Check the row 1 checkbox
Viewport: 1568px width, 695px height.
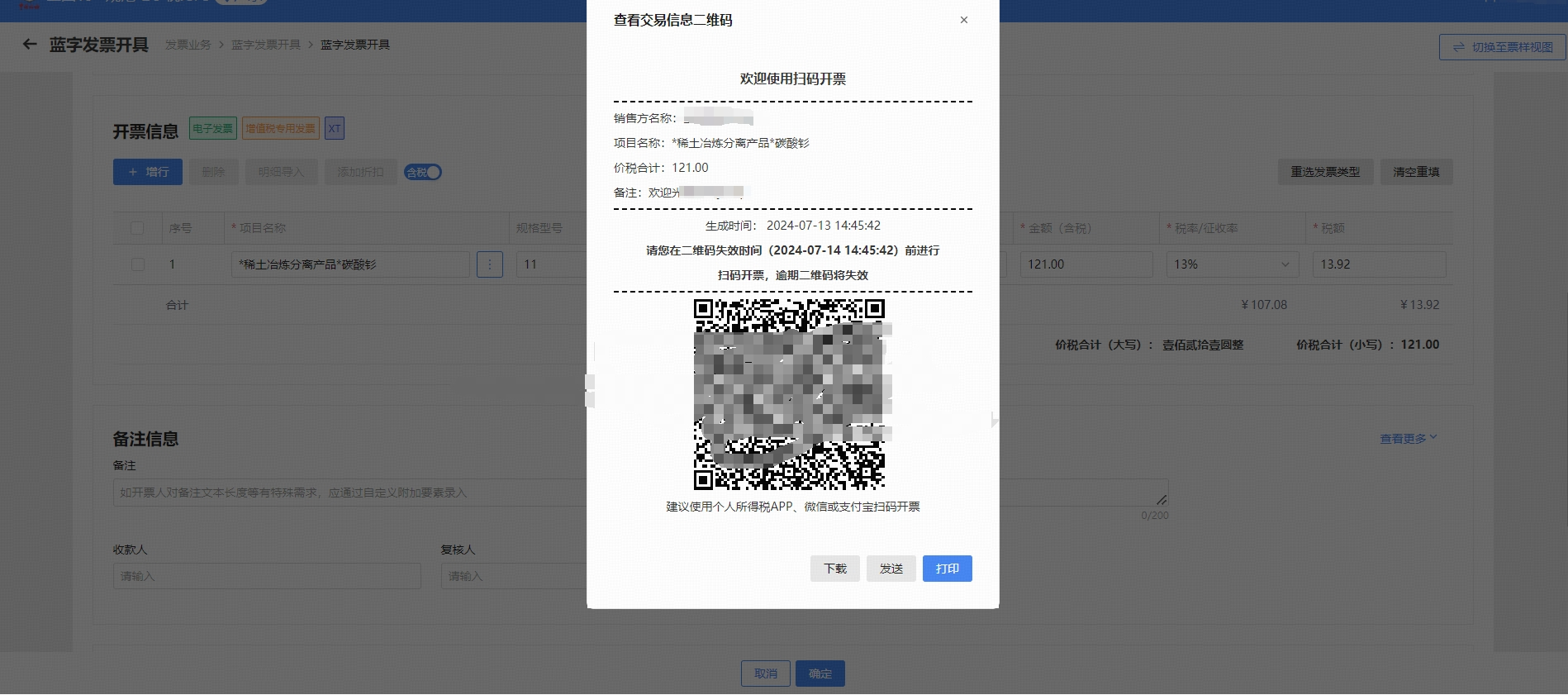(137, 264)
